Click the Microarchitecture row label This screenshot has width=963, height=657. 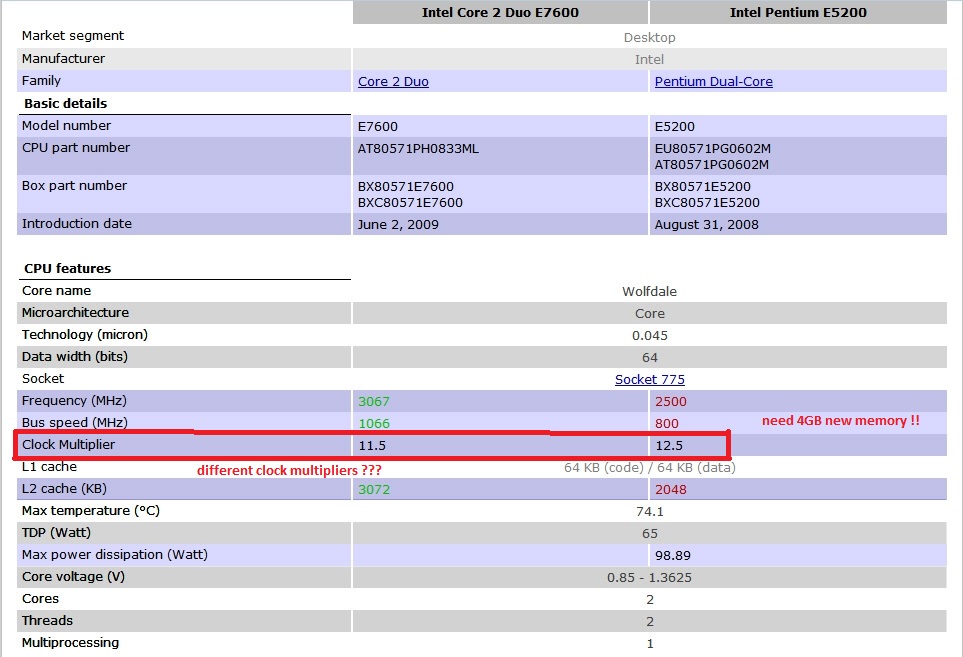coord(76,313)
